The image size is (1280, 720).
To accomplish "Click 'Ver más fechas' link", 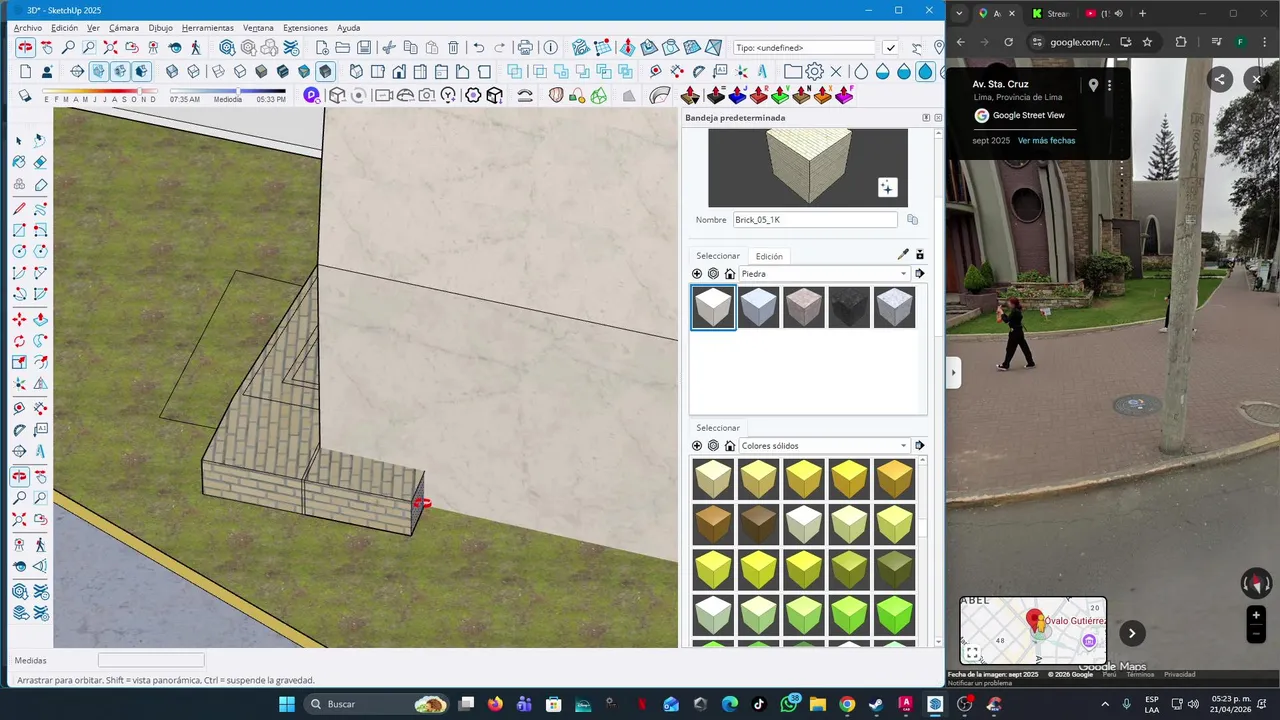I will (1046, 141).
